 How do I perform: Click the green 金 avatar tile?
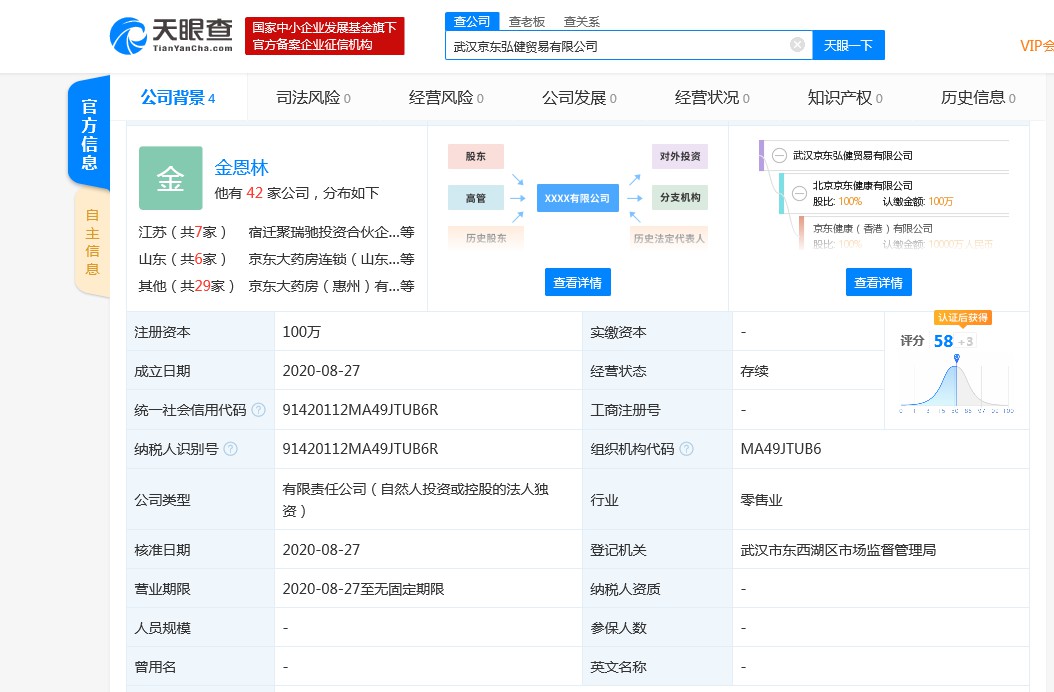171,178
